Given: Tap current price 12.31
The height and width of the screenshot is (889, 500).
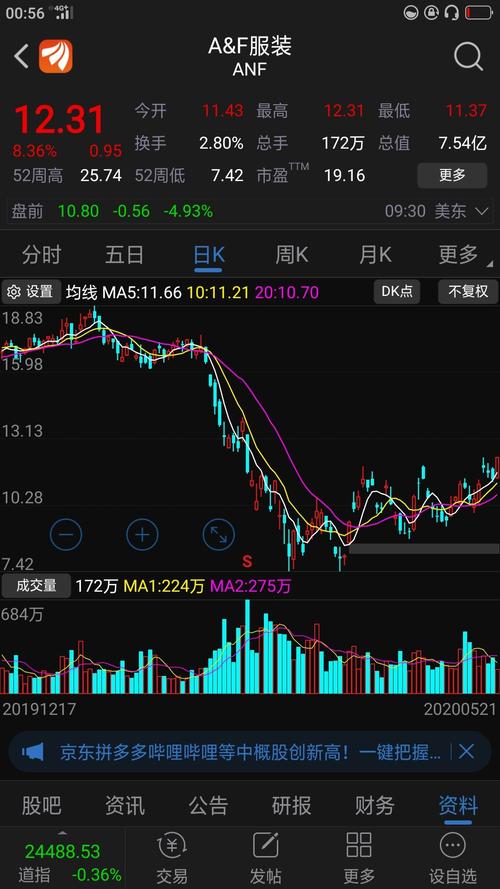Looking at the screenshot, I should [x=60, y=120].
